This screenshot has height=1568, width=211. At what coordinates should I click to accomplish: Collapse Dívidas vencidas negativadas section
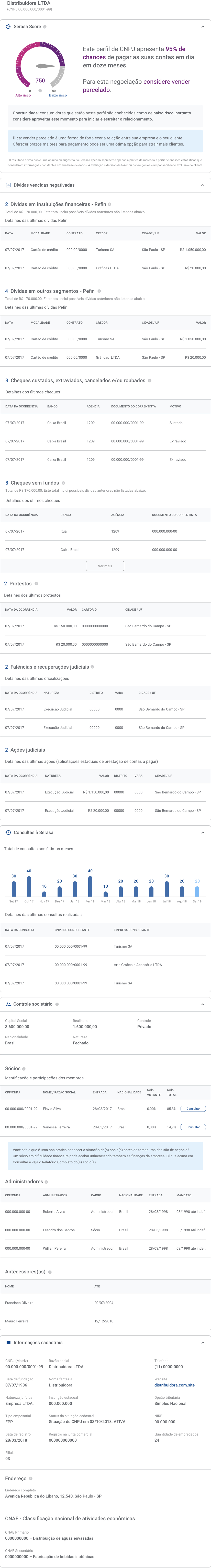click(x=203, y=185)
